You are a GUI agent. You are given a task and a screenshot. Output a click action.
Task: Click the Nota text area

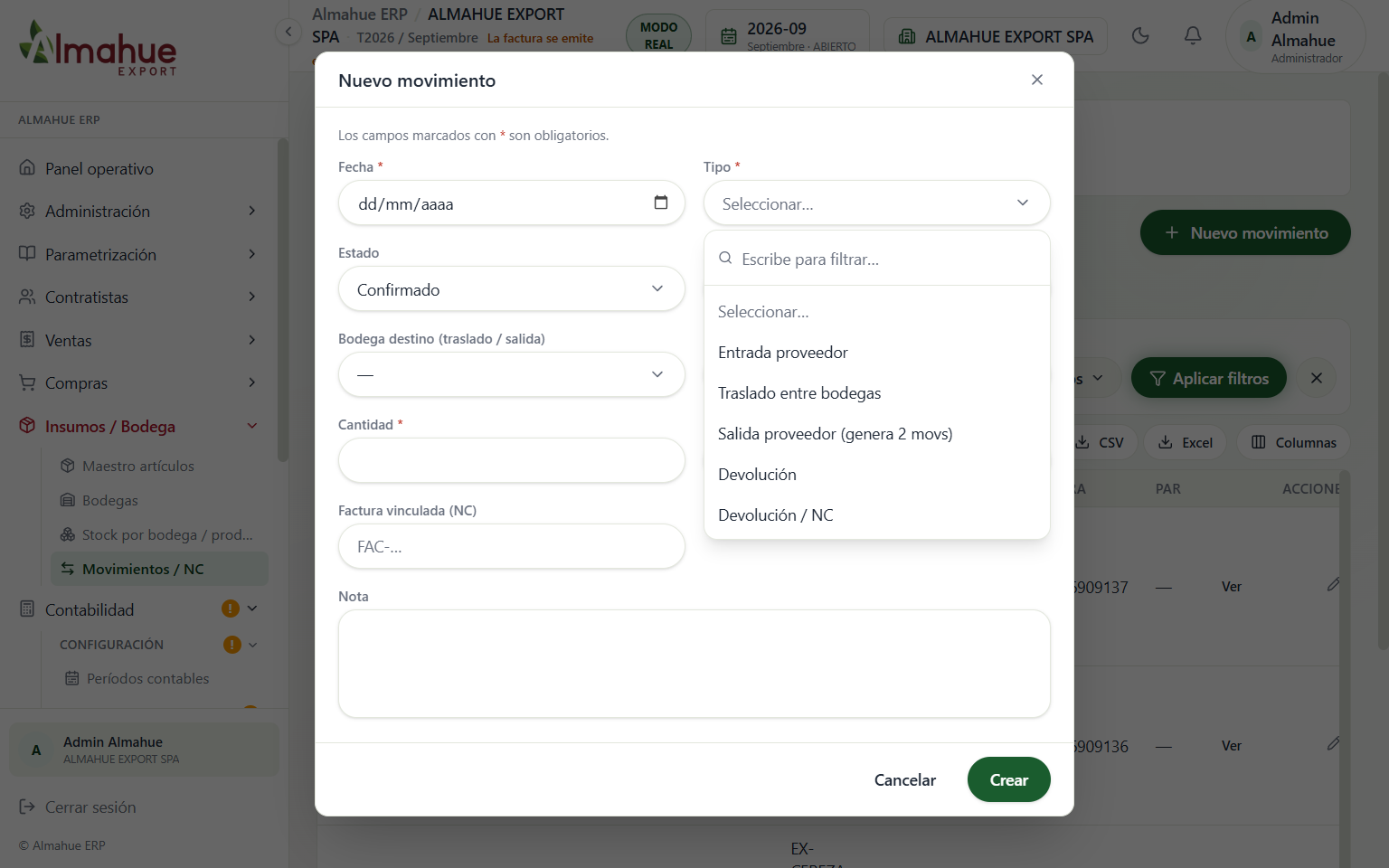click(694, 664)
